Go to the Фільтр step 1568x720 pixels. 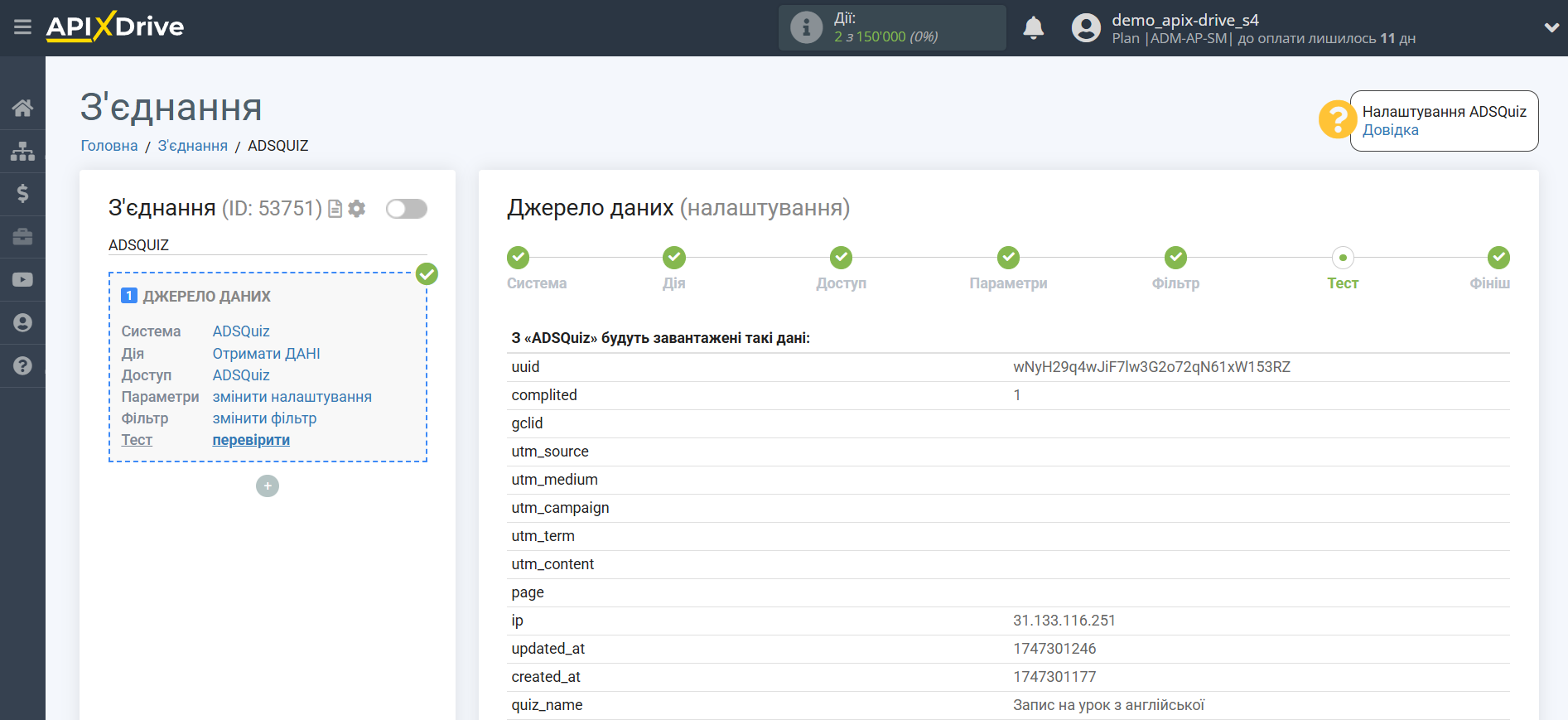click(x=1175, y=258)
